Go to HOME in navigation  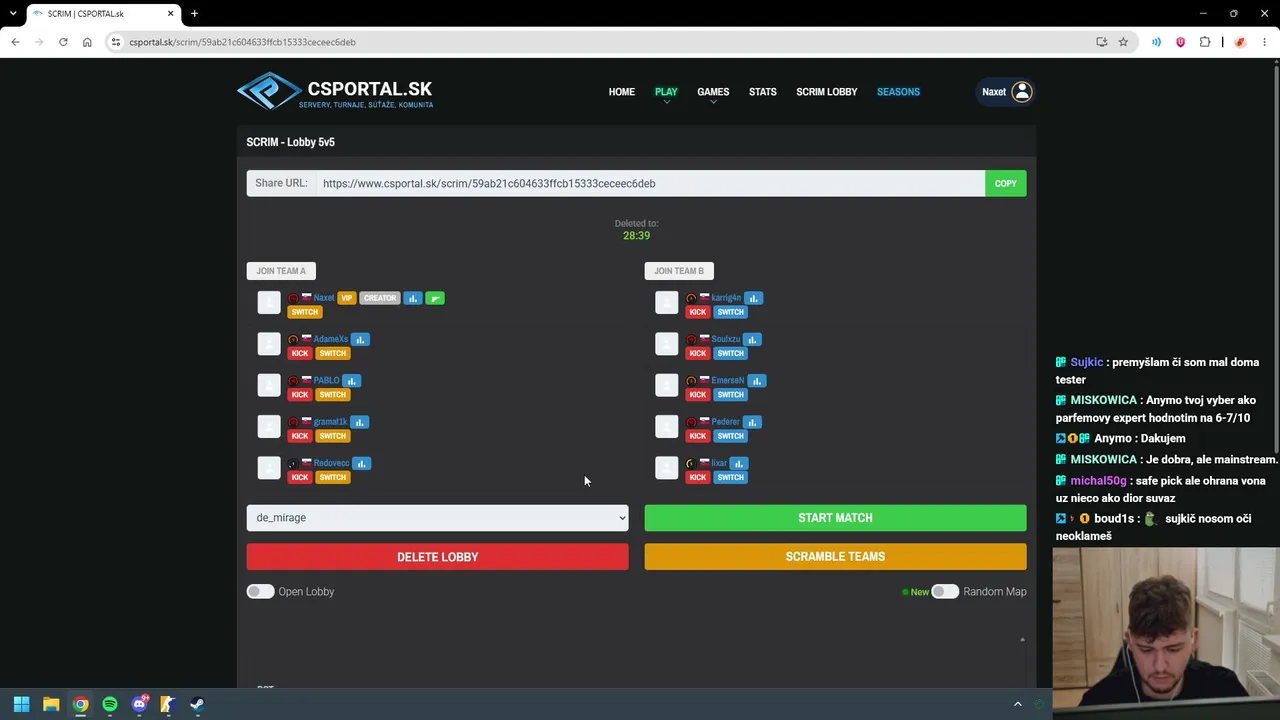click(x=622, y=92)
